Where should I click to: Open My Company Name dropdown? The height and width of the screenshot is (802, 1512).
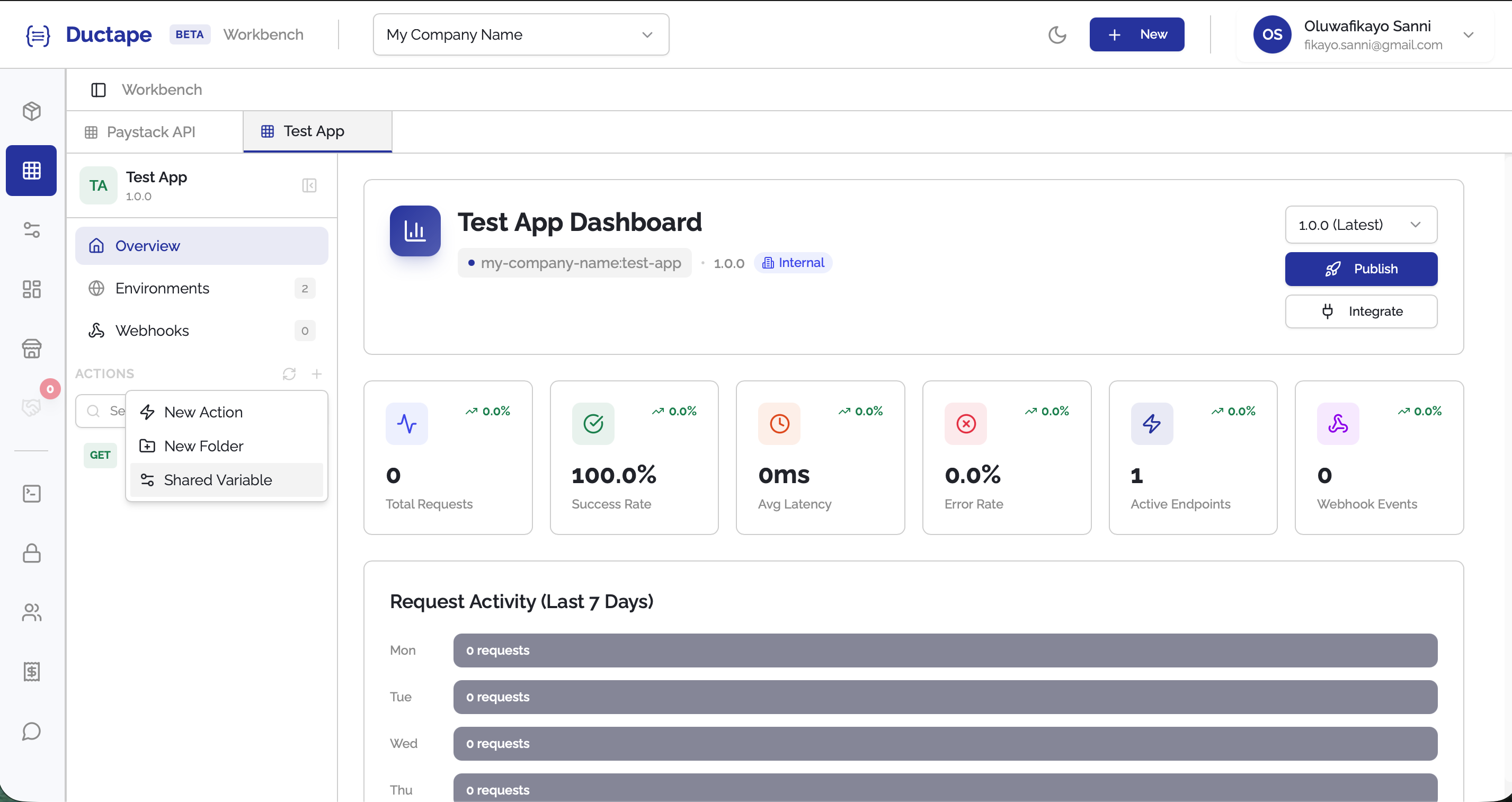click(x=521, y=34)
